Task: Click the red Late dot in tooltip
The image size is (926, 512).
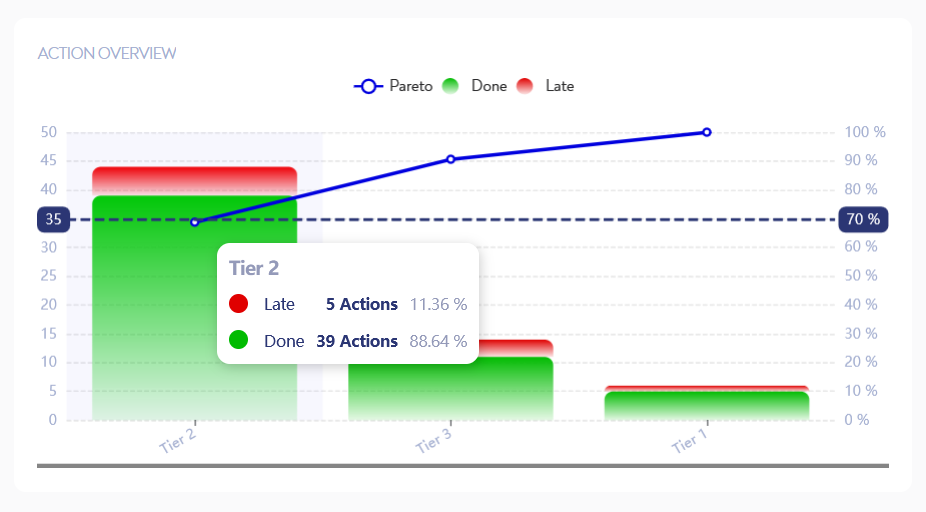Action: 238,304
